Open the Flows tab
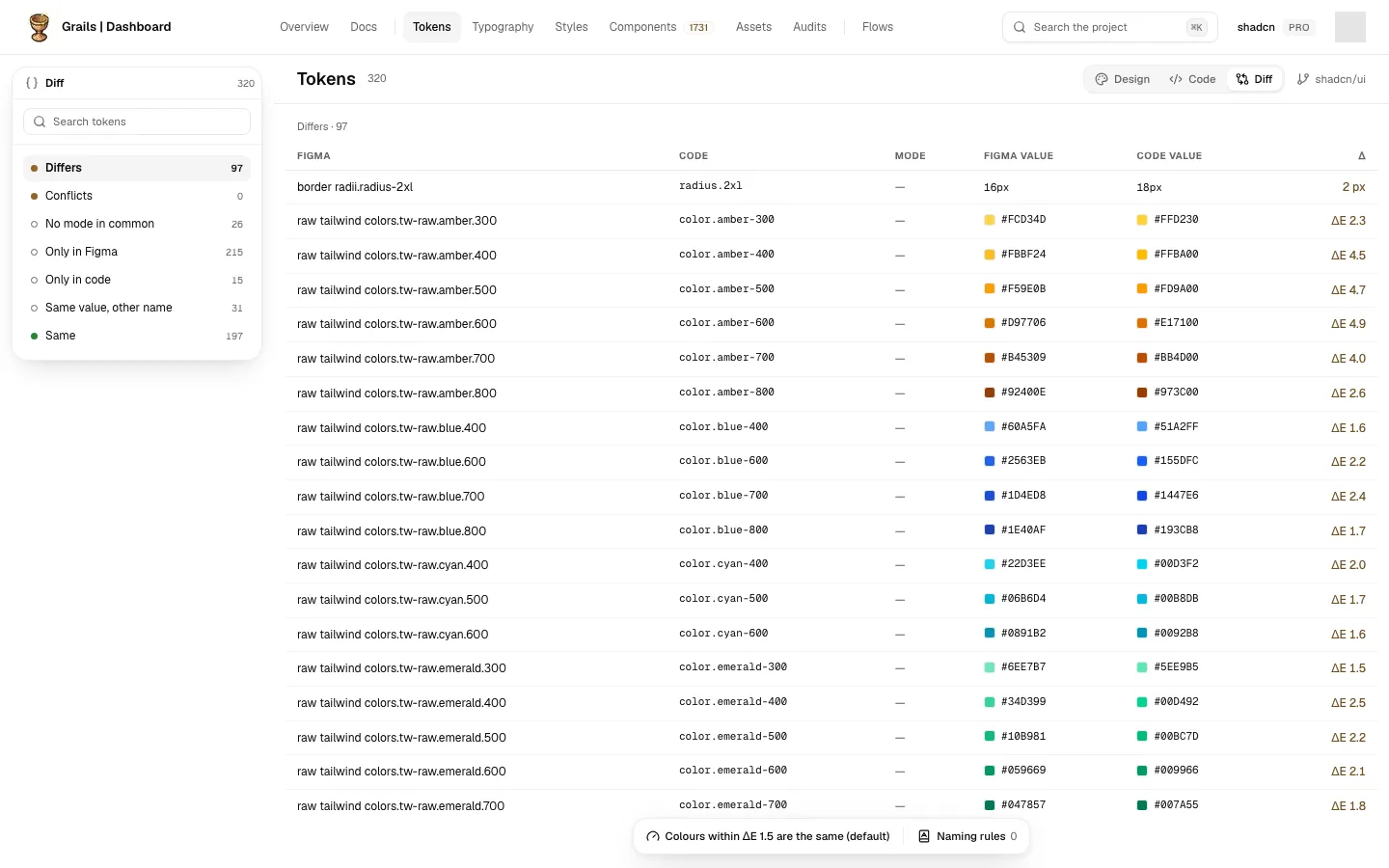The height and width of the screenshot is (868, 1389). tap(878, 27)
